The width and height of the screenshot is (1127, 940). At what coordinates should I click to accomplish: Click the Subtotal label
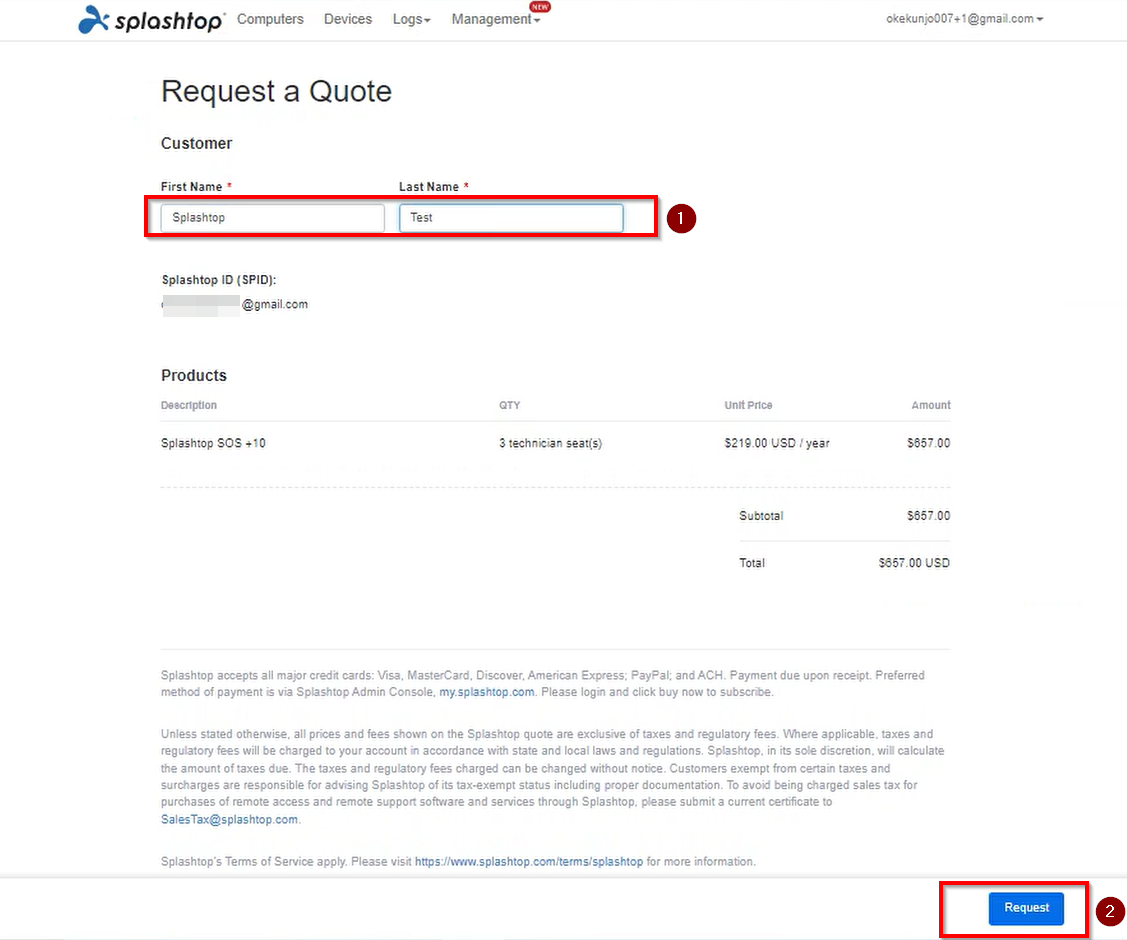point(761,516)
